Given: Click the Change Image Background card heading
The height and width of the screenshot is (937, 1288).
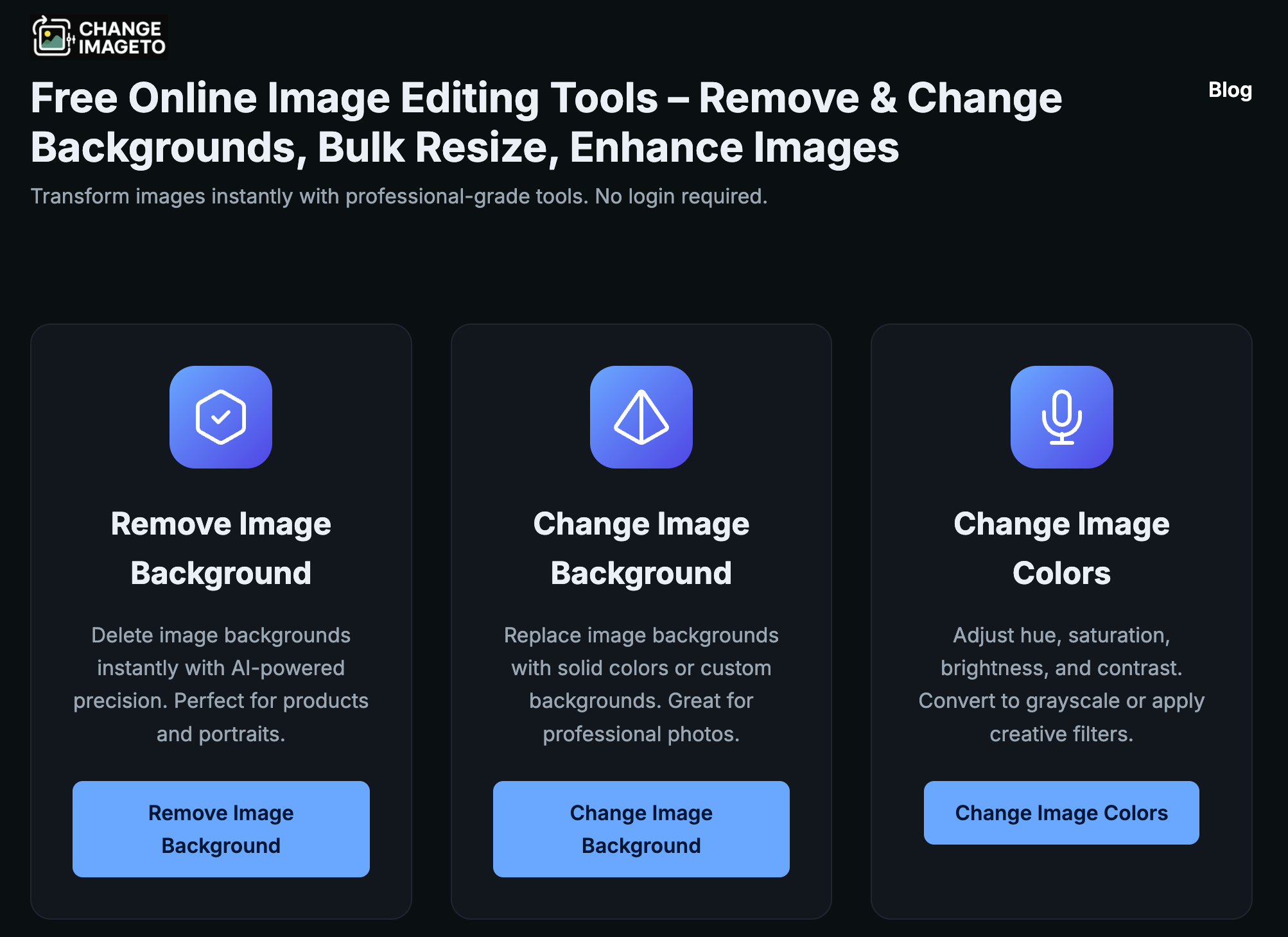Looking at the screenshot, I should [x=641, y=547].
